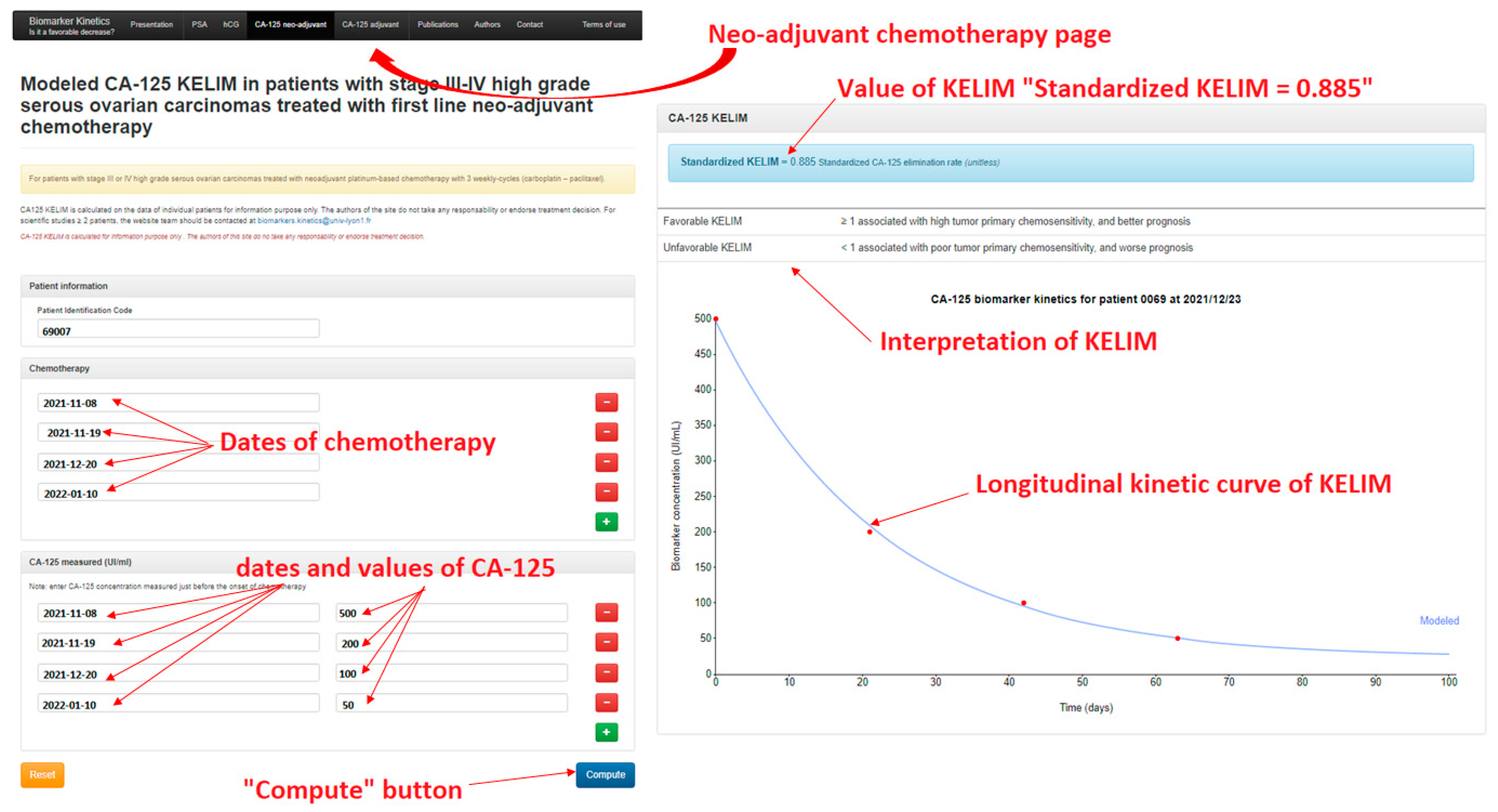Open the PSA navigation item
This screenshot has height=812, width=1498.
pyautogui.click(x=199, y=24)
